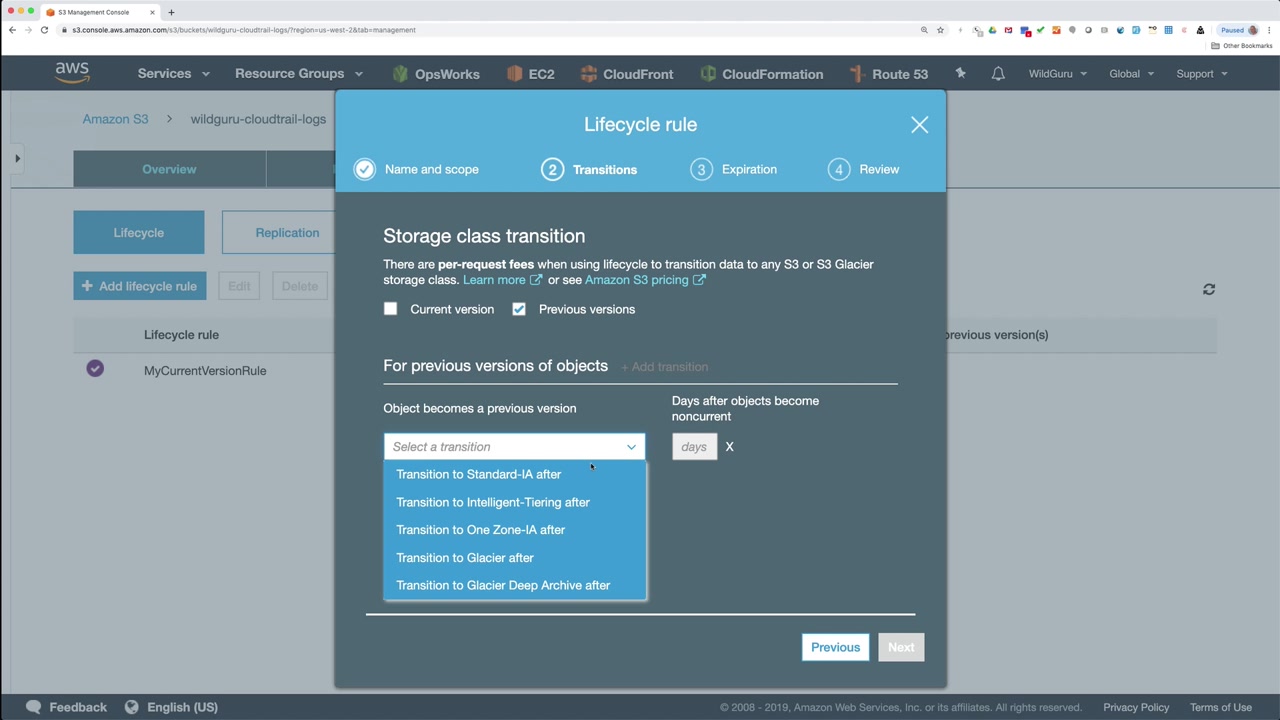Bookmark this page with the star icon
This screenshot has width=1280, height=720.
coord(940,30)
